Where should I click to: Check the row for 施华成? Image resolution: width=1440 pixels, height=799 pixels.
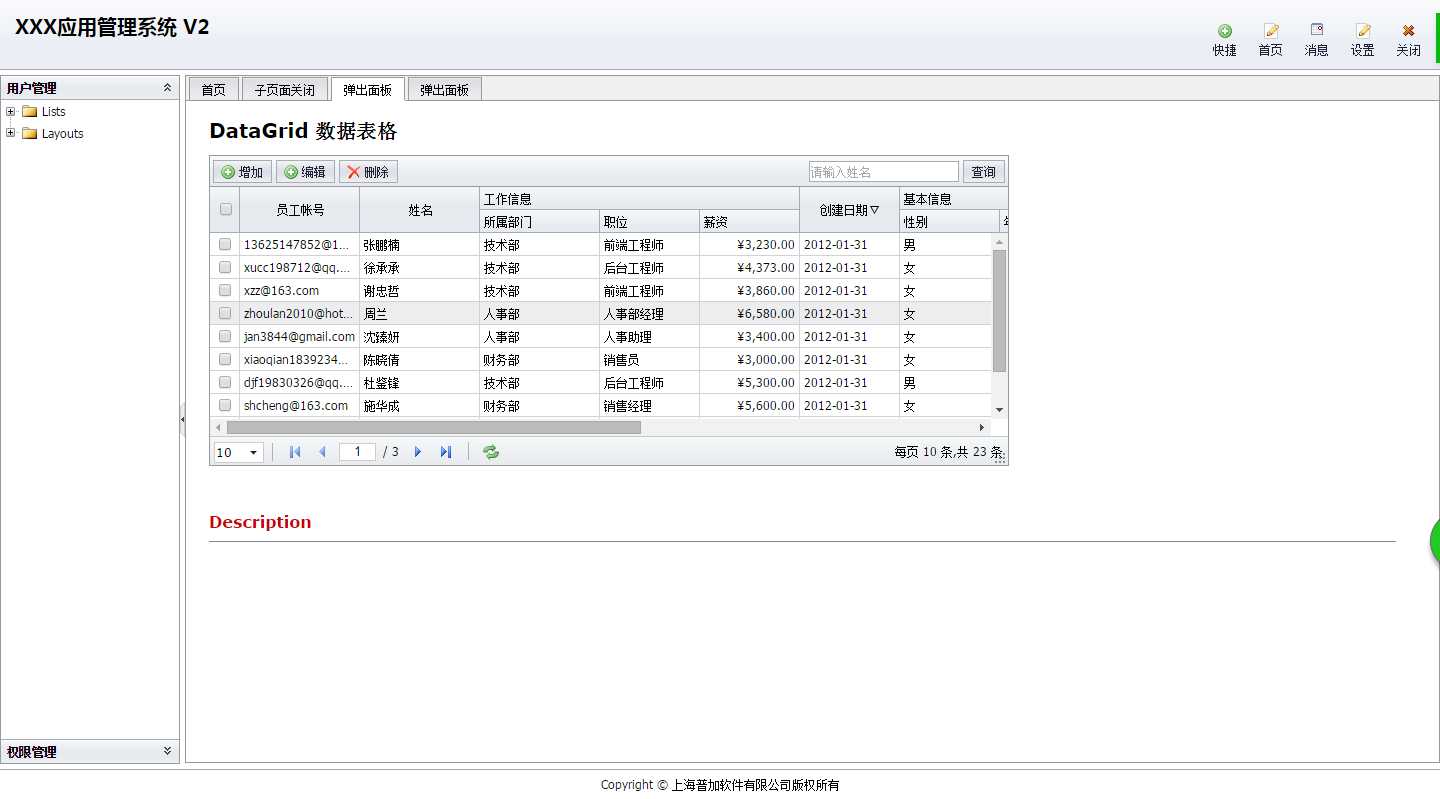(225, 405)
